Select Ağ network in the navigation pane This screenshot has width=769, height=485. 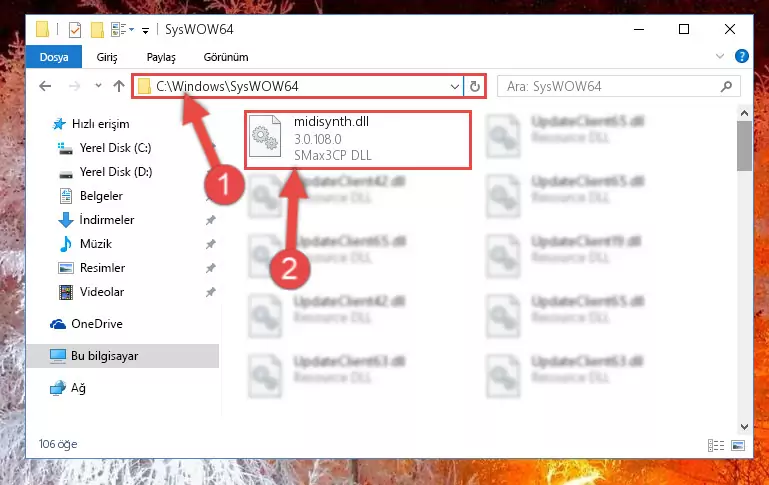point(78,388)
